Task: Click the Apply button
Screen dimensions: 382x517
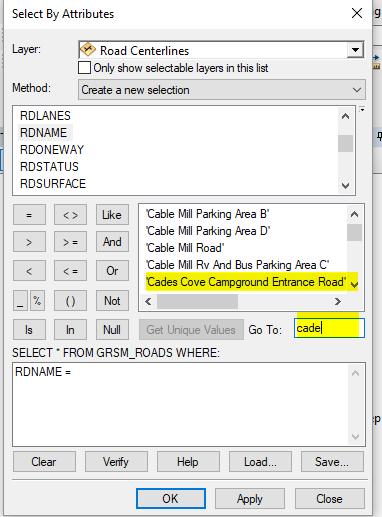Action: pyautogui.click(x=250, y=499)
